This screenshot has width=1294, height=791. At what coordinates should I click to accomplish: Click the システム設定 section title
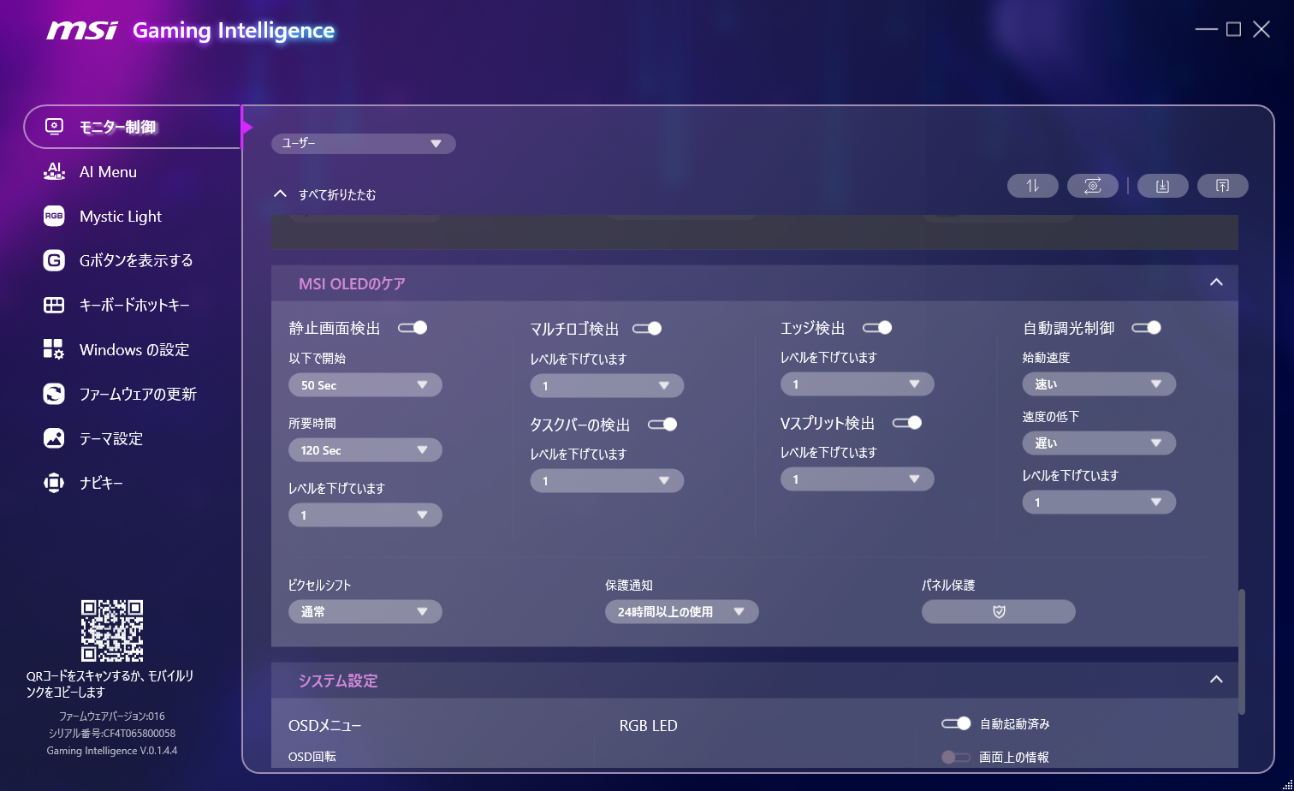coord(338,681)
